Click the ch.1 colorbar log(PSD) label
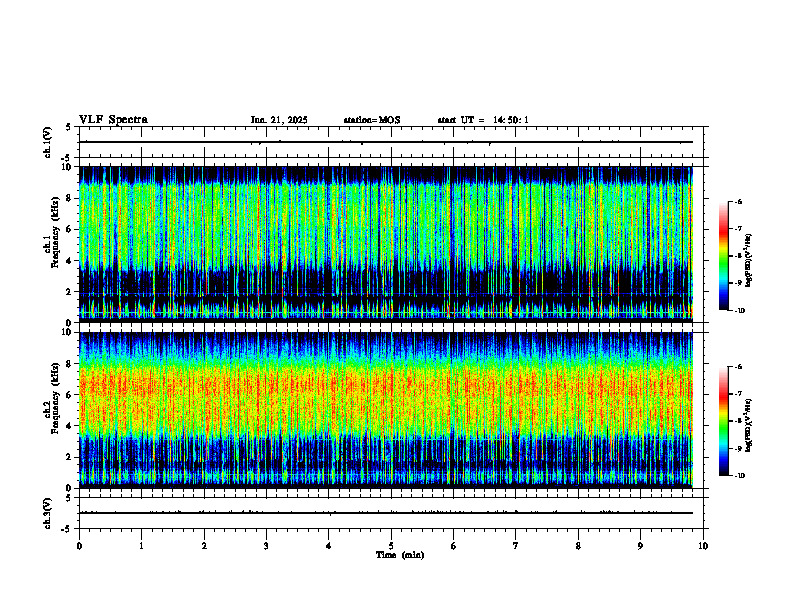792x612 pixels. pos(749,261)
